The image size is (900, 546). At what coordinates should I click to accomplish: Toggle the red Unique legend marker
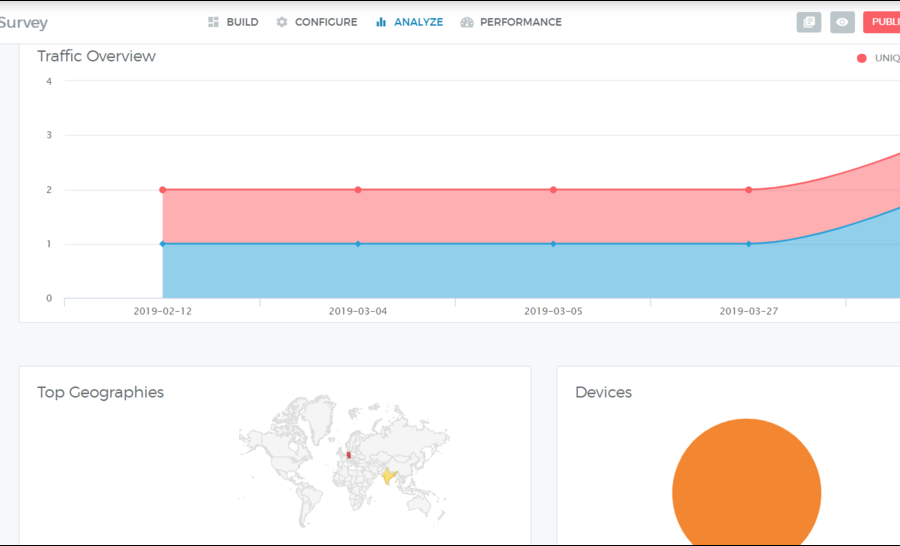pos(862,58)
